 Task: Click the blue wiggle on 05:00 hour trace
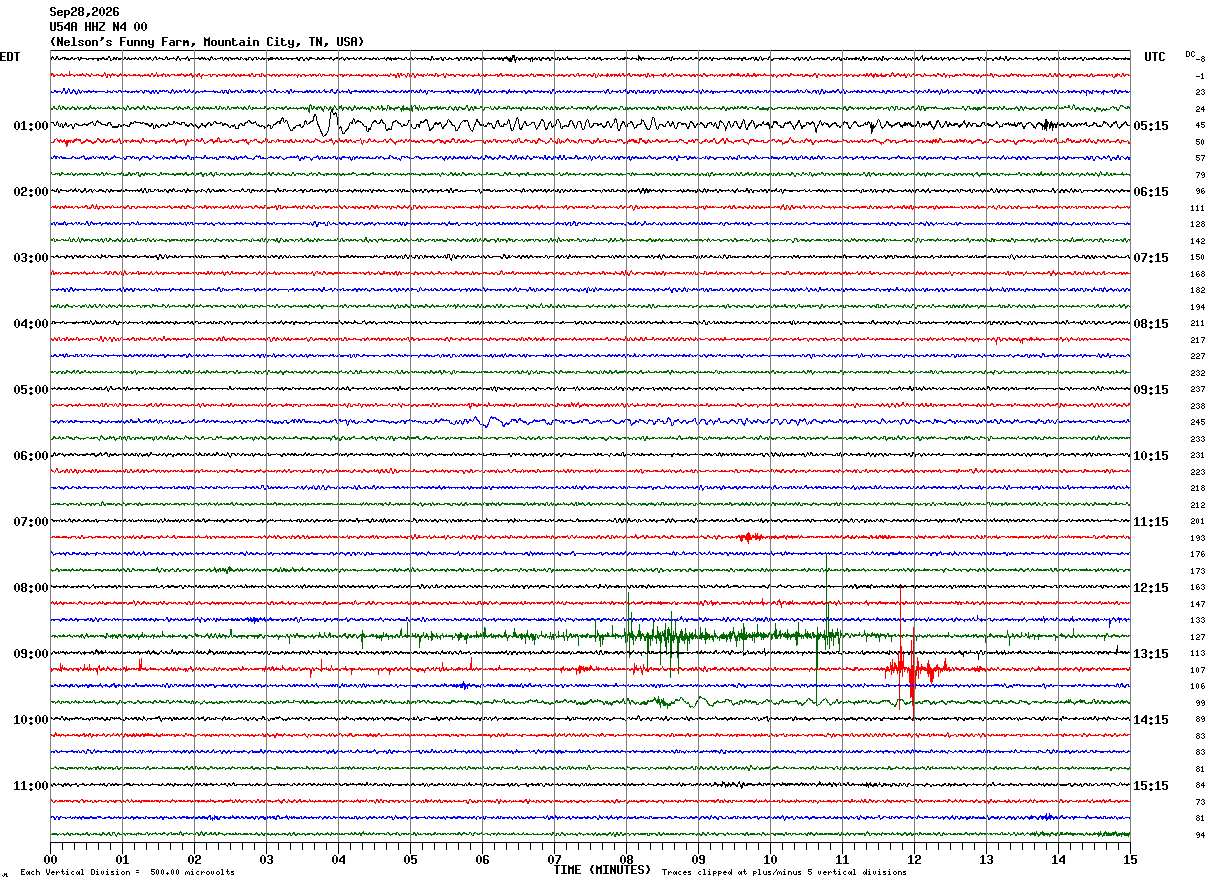click(490, 421)
